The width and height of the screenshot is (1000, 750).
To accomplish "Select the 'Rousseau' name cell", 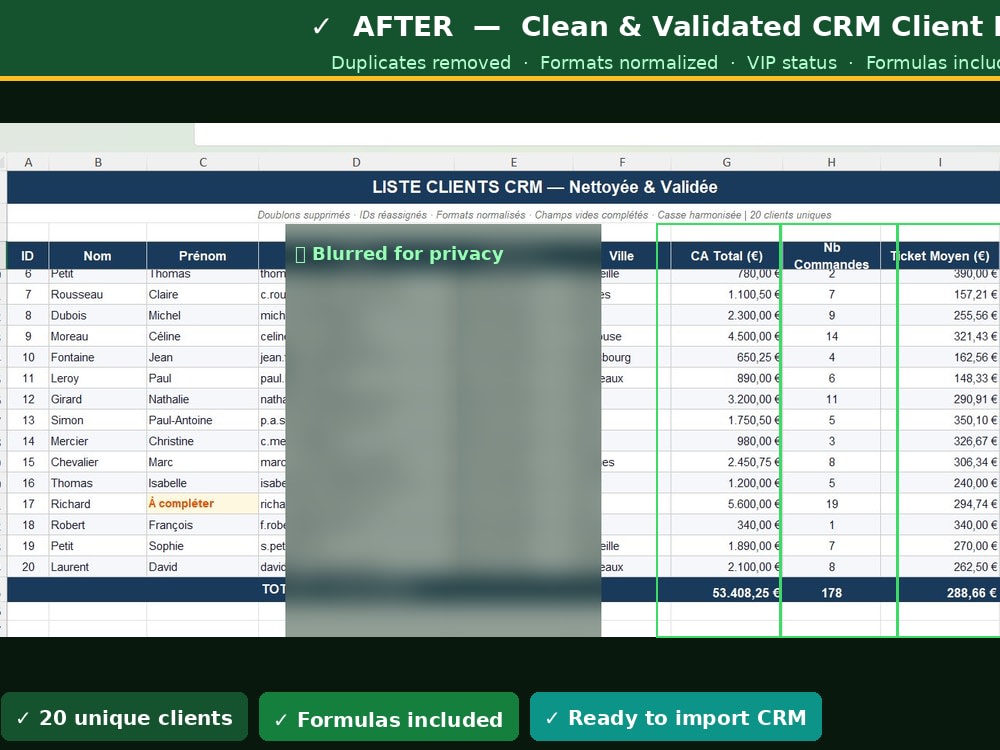I will [x=98, y=295].
